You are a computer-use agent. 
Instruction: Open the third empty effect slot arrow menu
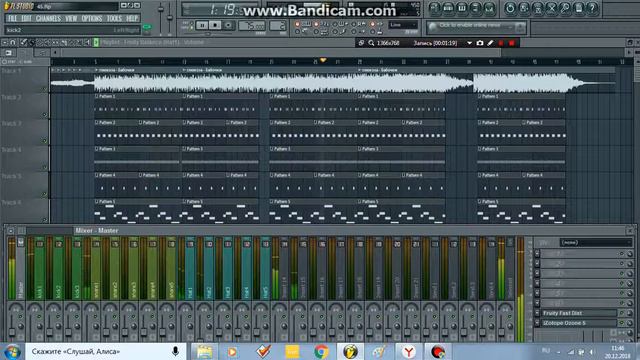pos(537,273)
